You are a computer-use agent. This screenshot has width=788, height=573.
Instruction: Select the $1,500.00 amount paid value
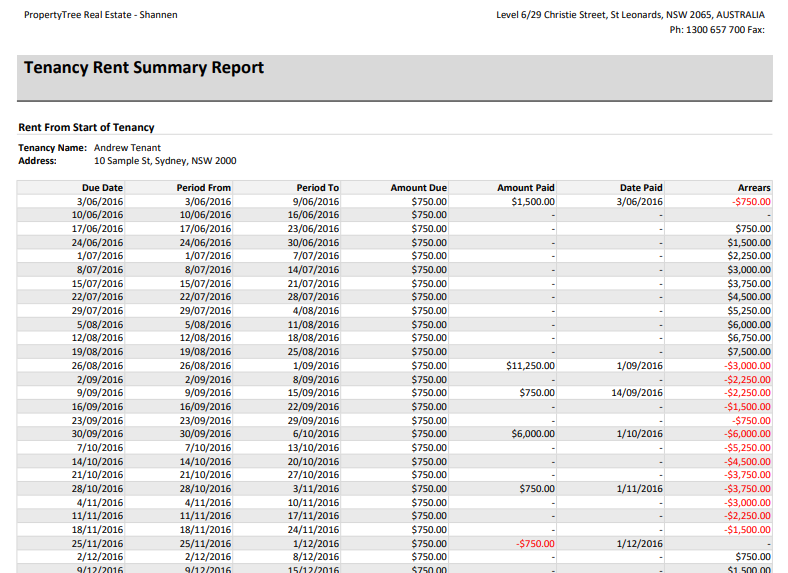coord(533,202)
